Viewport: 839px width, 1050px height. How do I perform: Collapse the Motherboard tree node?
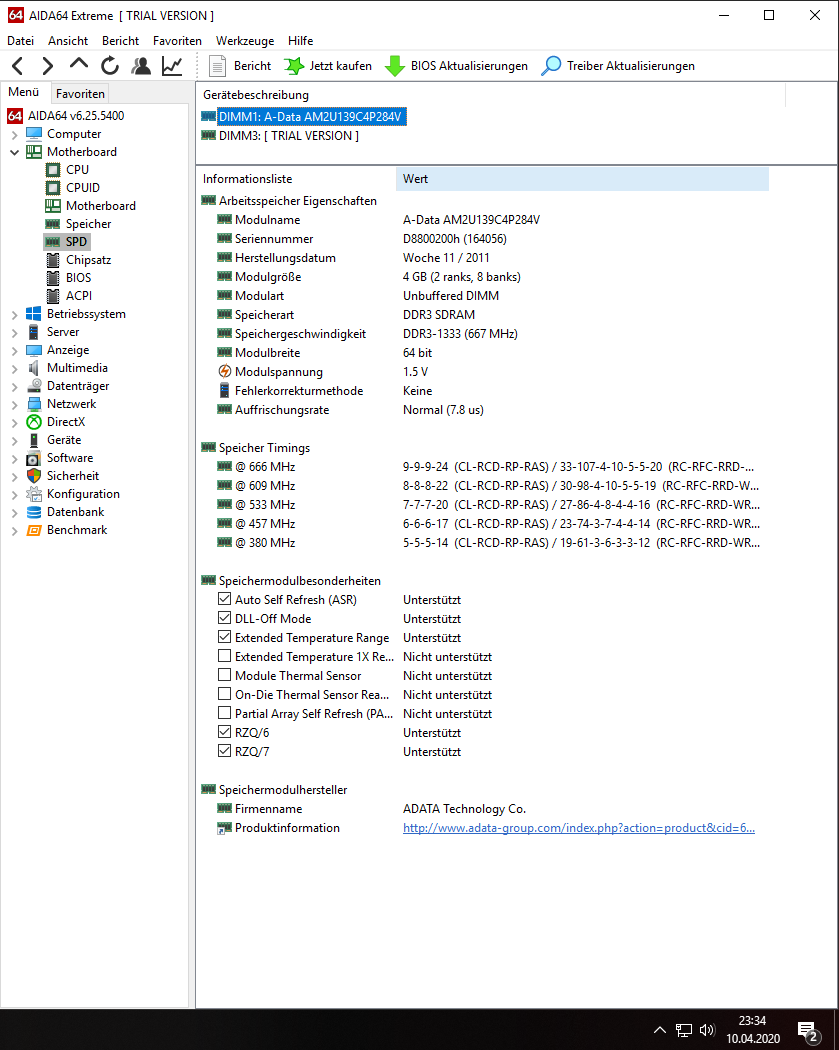coord(15,153)
